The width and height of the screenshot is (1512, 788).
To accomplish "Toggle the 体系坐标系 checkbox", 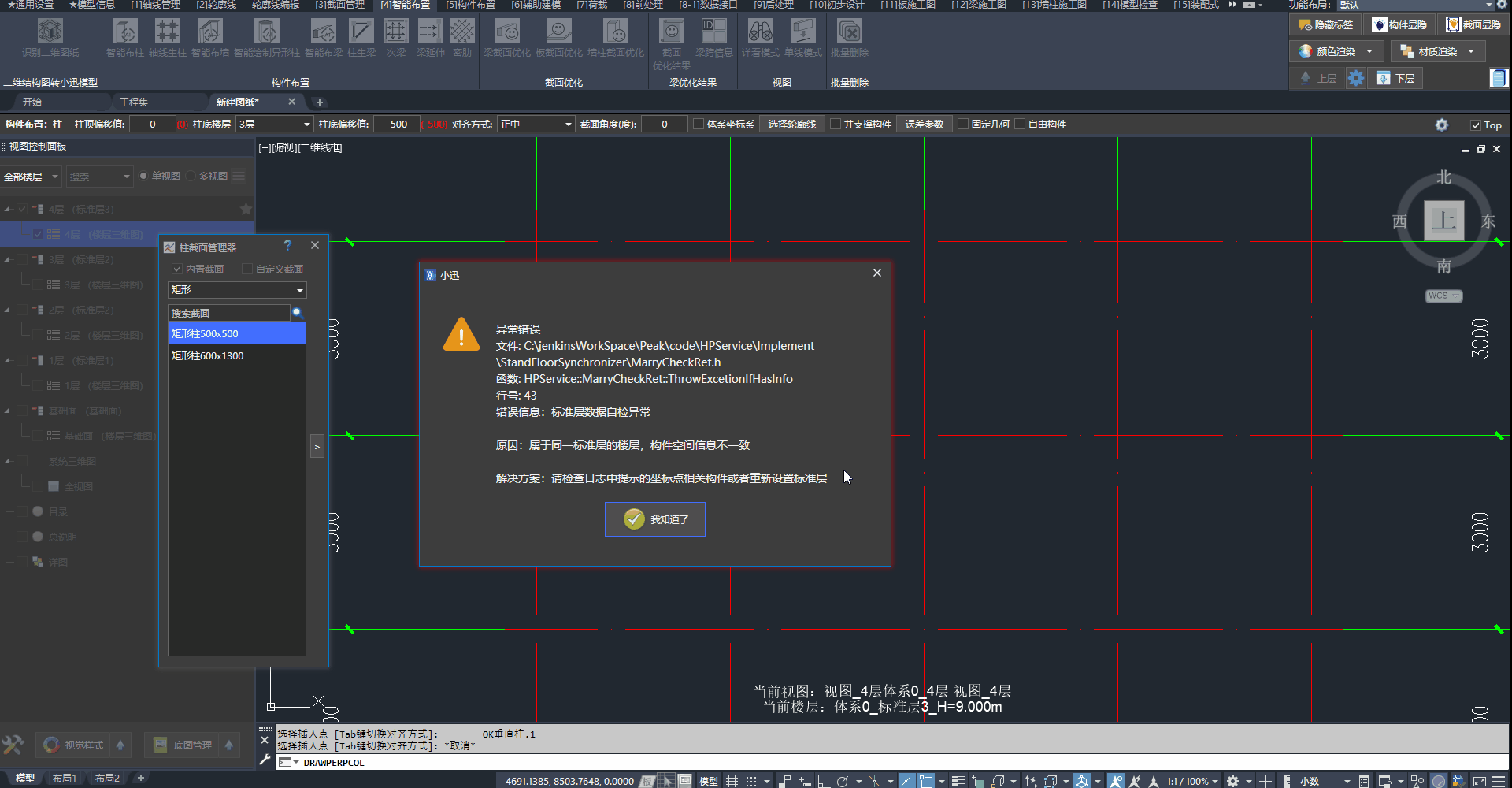I will tap(699, 125).
